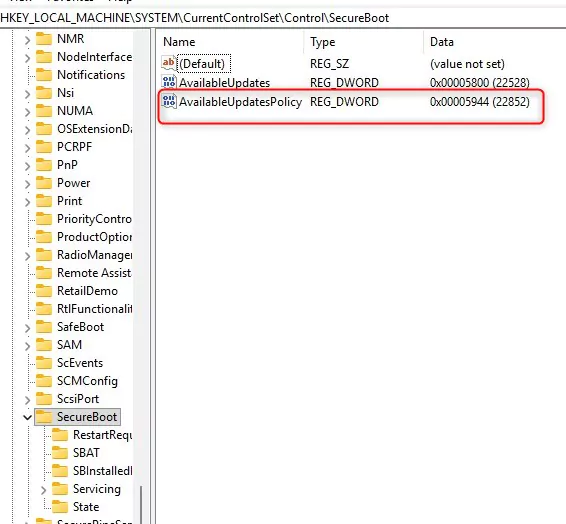566x524 pixels.
Task: Click the NMR folder icon
Action: click(x=44, y=39)
